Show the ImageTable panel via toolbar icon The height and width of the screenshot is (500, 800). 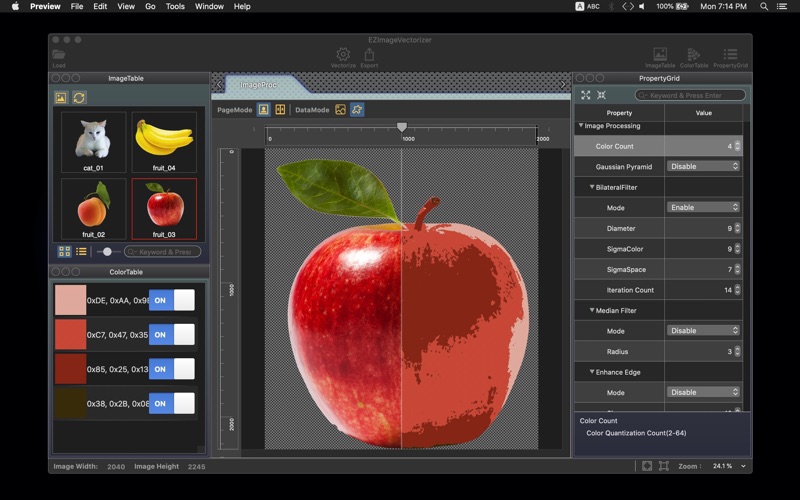[x=660, y=54]
